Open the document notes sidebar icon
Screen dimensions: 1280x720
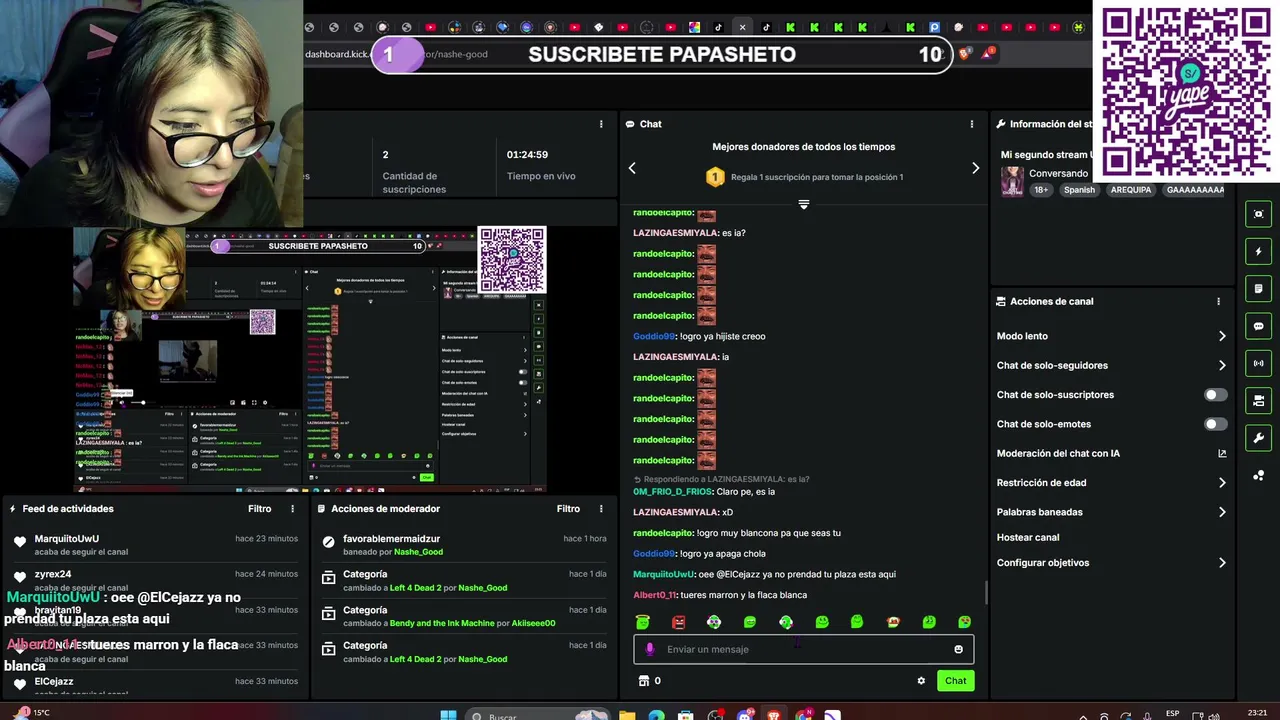1258,289
